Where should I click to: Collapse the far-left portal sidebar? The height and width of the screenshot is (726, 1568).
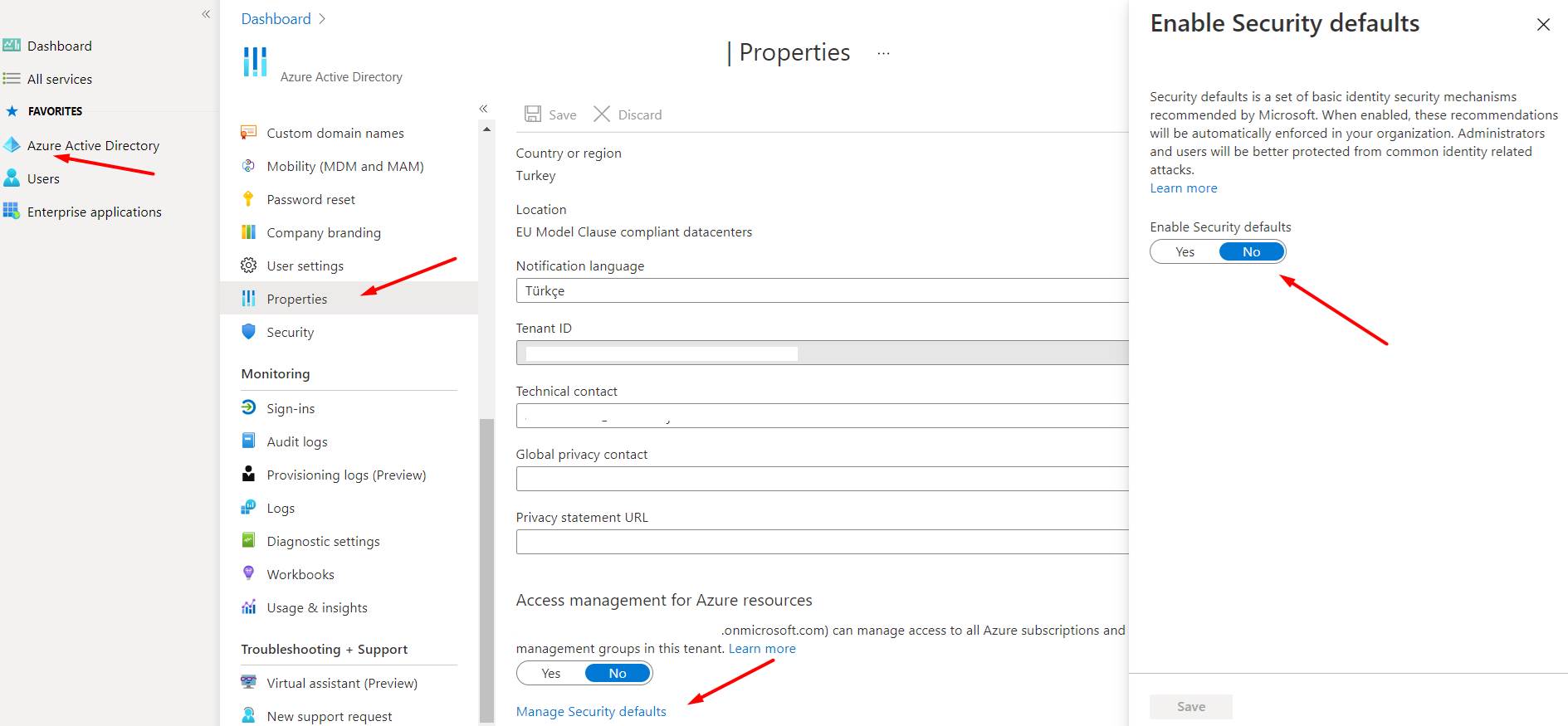[x=206, y=14]
